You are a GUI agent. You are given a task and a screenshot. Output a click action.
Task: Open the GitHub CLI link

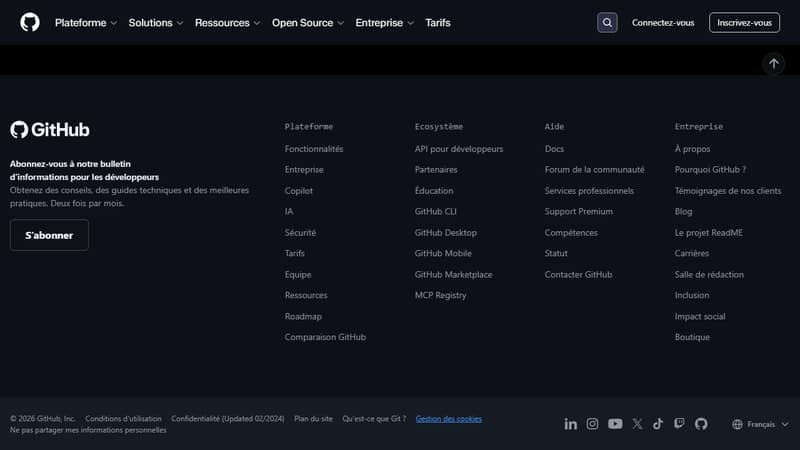click(435, 211)
